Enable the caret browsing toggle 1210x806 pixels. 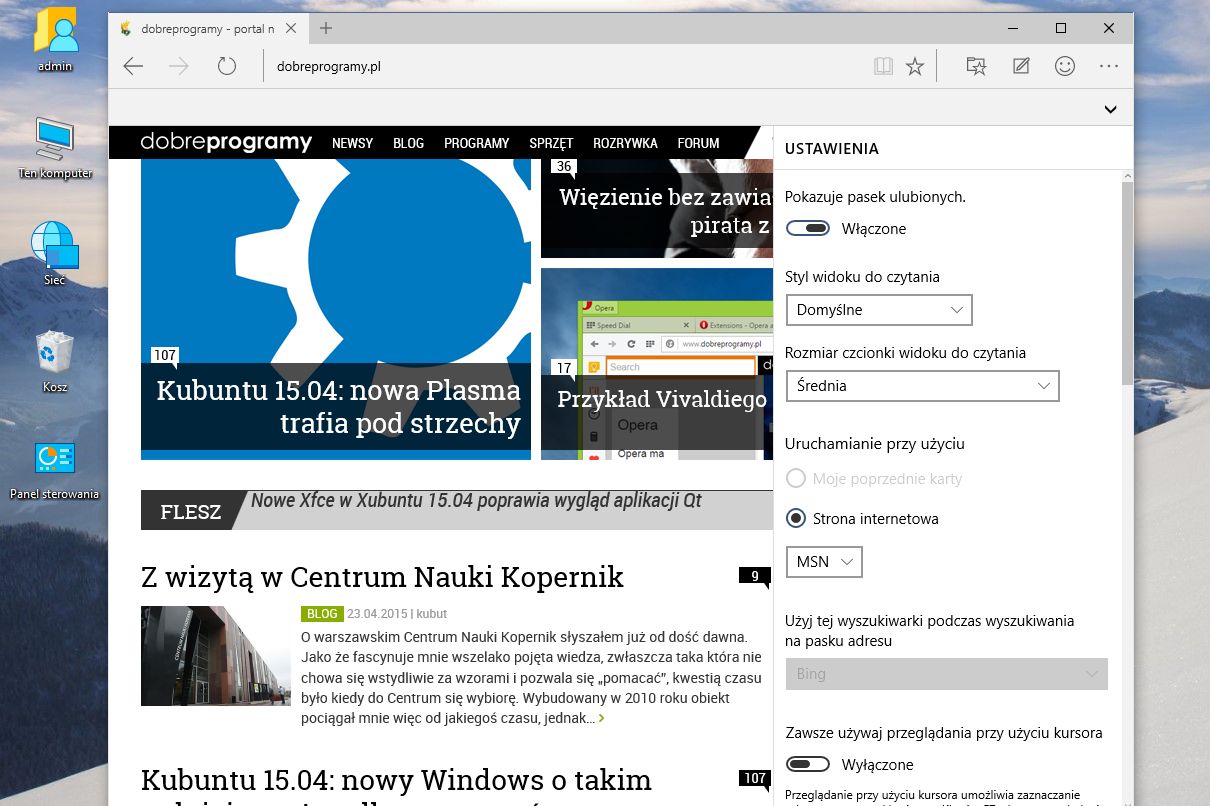808,765
